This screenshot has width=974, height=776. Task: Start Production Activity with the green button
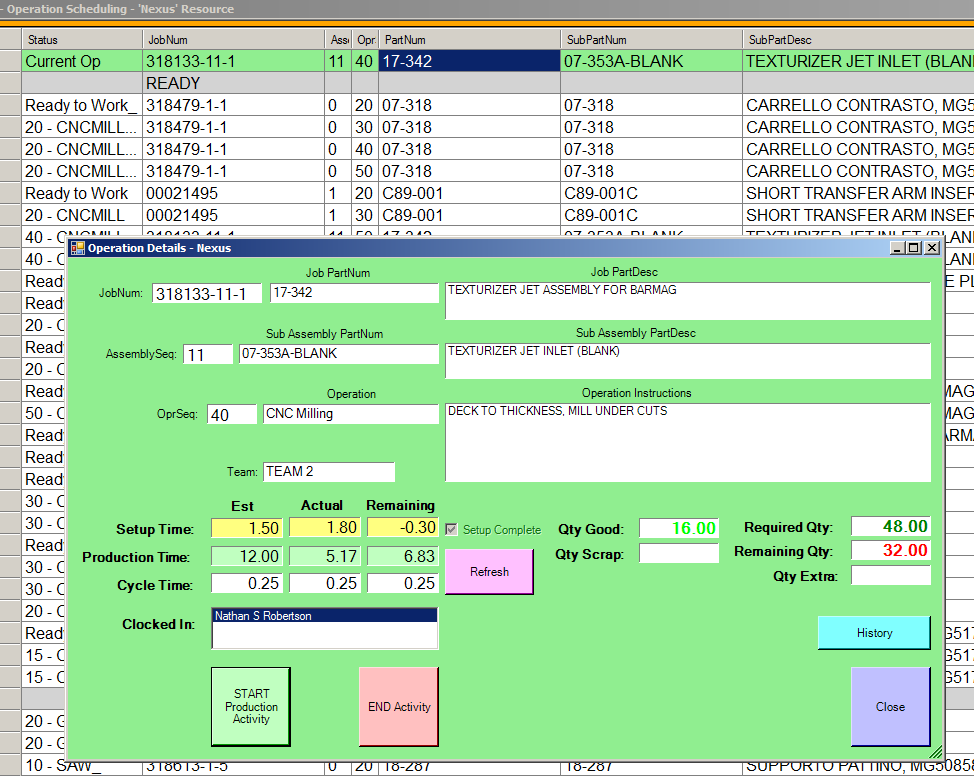click(x=251, y=707)
